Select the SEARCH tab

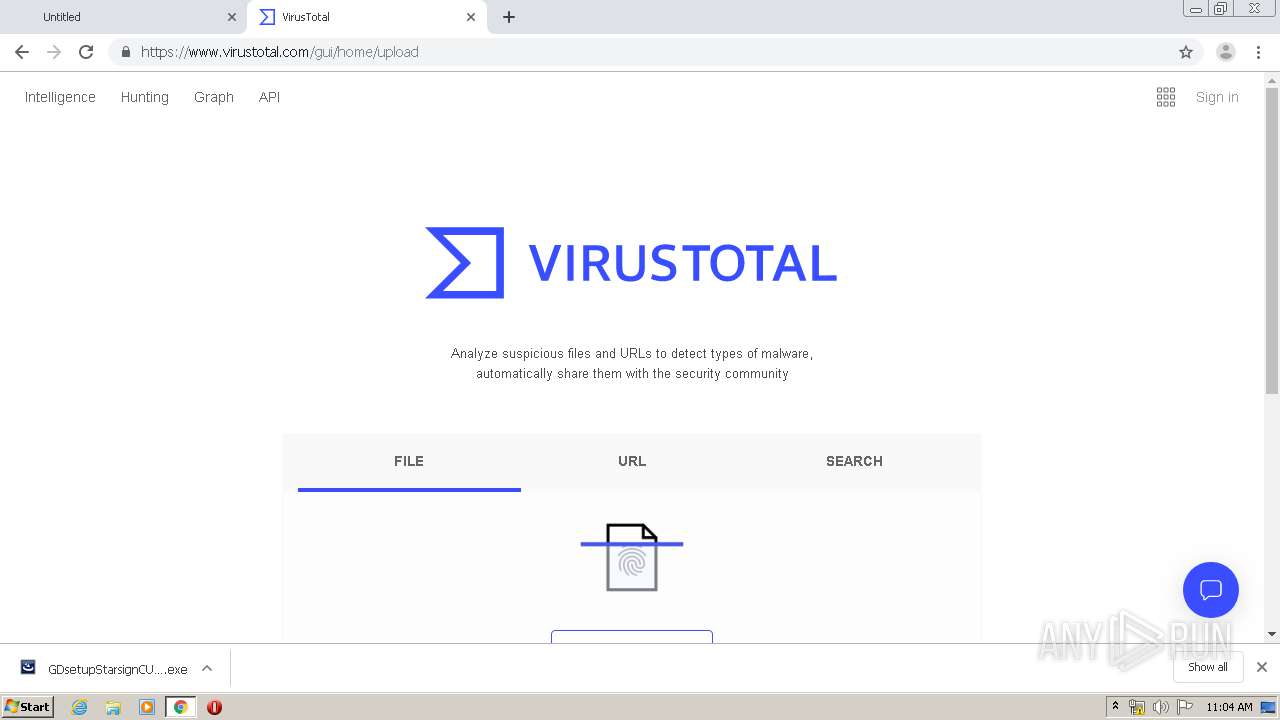[854, 461]
